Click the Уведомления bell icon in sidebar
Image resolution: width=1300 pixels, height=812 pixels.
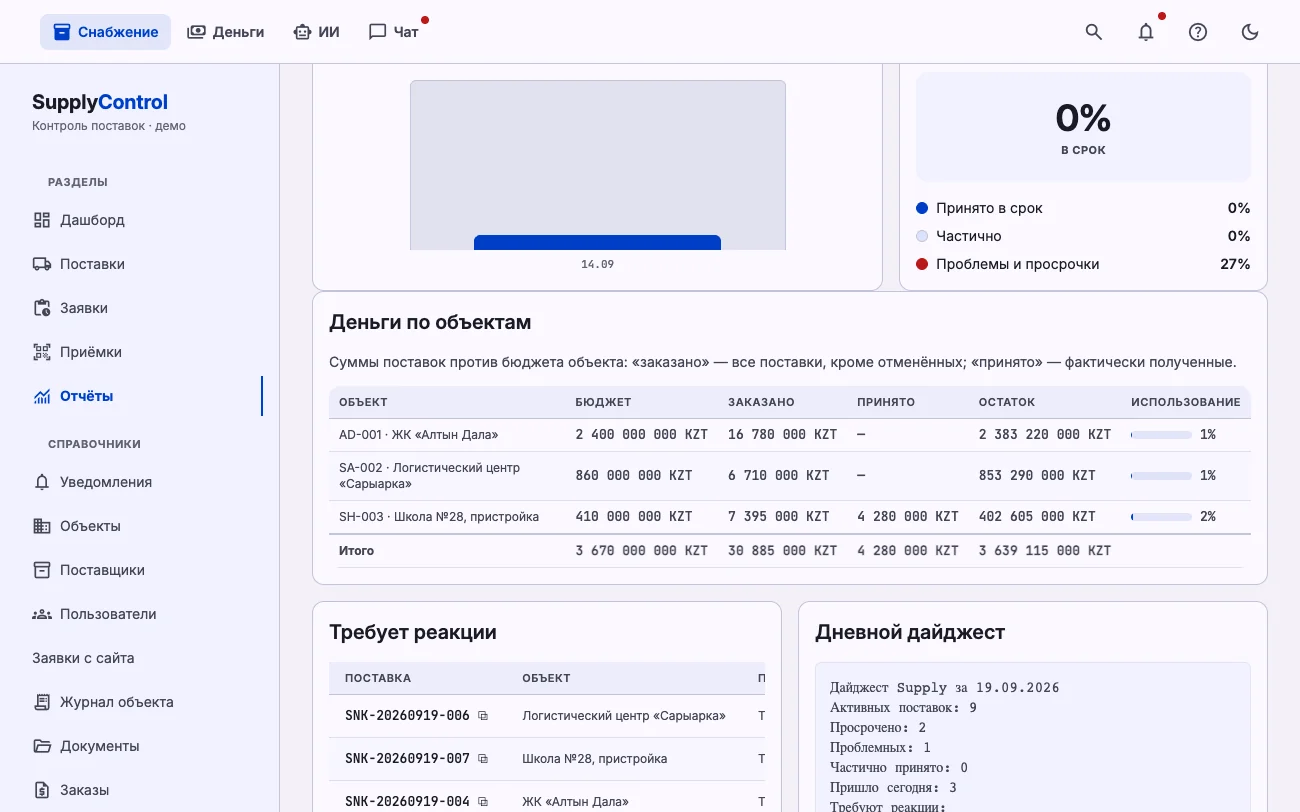tap(42, 482)
